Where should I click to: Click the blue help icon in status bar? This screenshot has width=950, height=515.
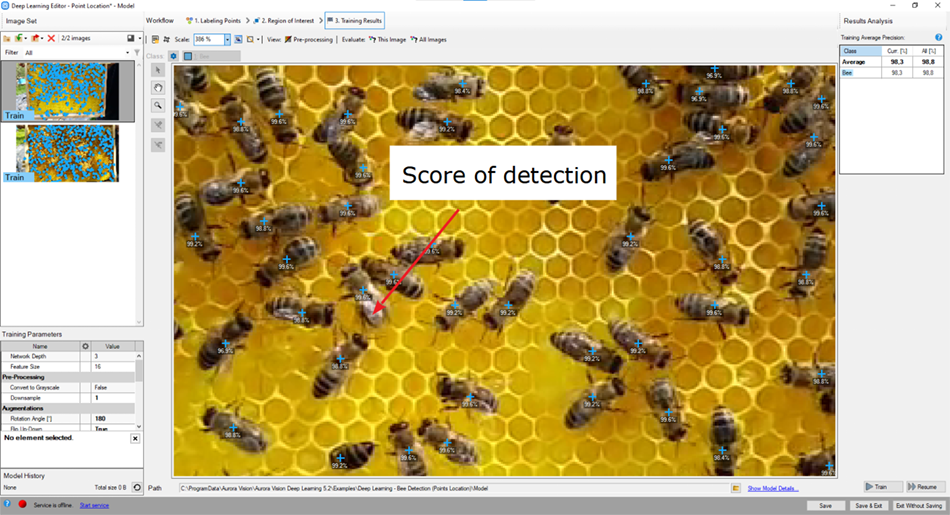7,504
